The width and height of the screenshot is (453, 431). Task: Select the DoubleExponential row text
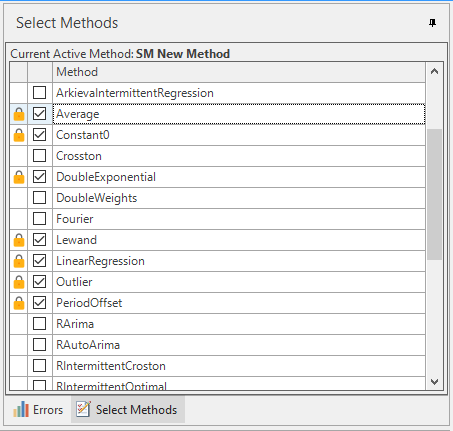tap(106, 177)
